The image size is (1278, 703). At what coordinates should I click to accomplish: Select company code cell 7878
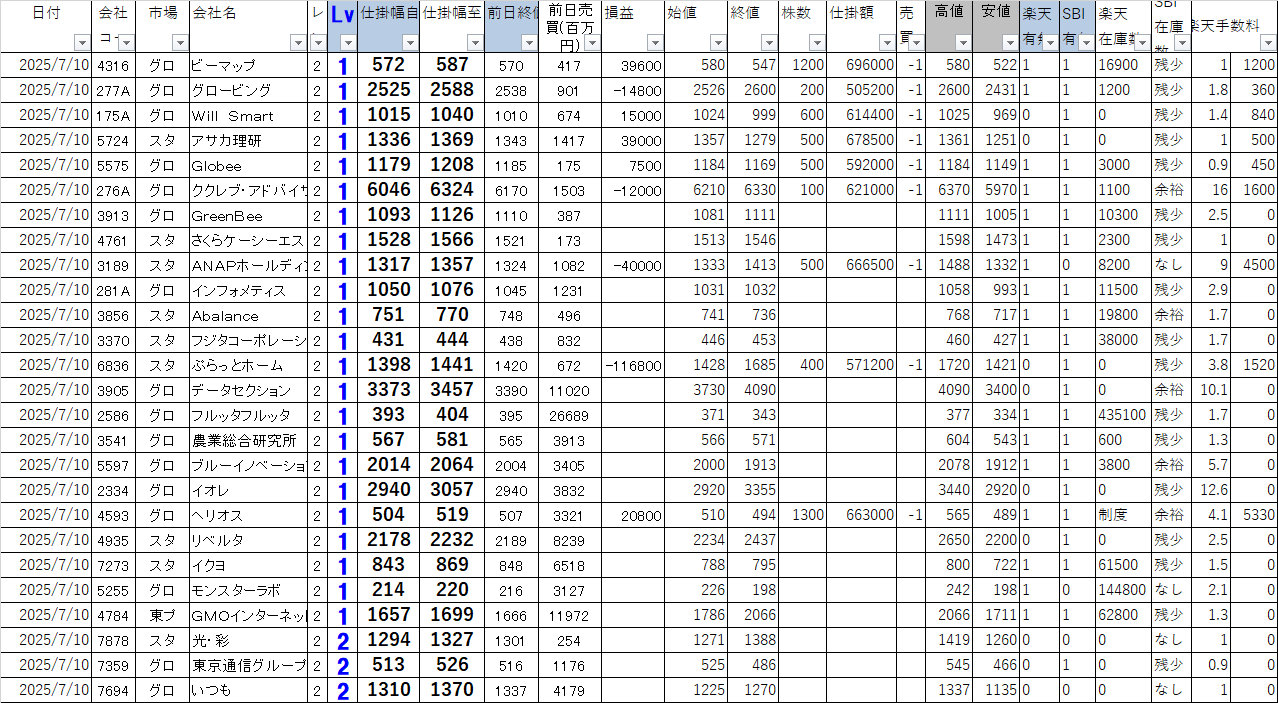(115, 640)
